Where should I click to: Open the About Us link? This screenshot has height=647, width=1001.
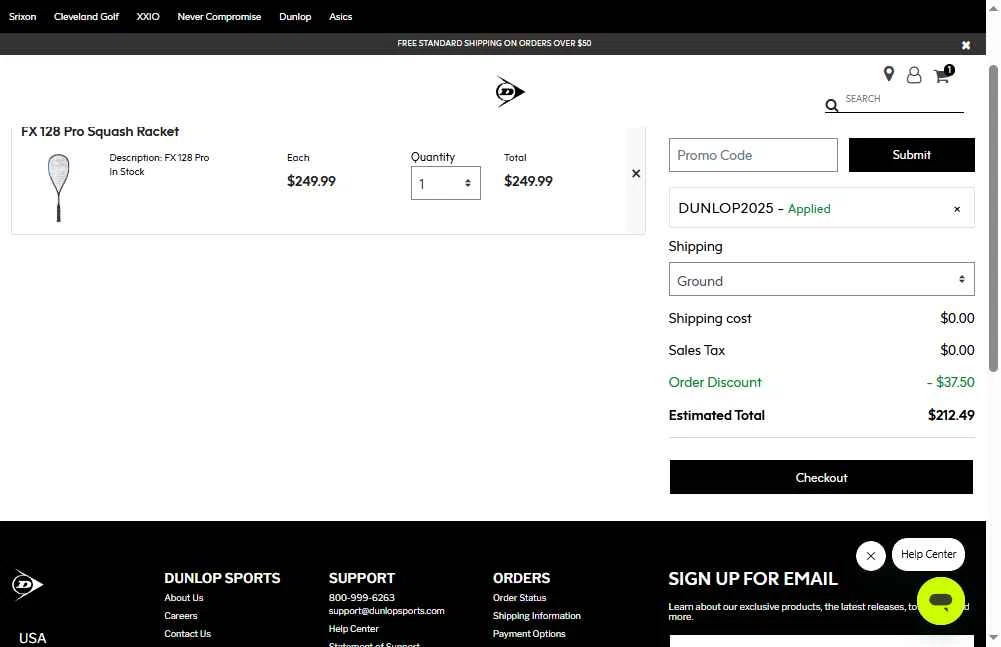tap(184, 598)
